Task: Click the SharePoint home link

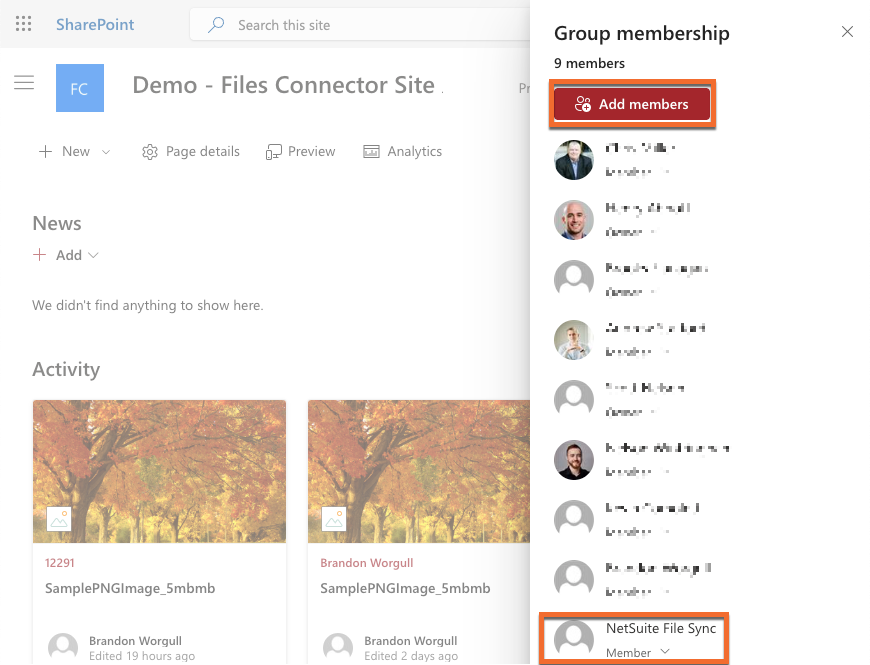Action: pos(95,25)
